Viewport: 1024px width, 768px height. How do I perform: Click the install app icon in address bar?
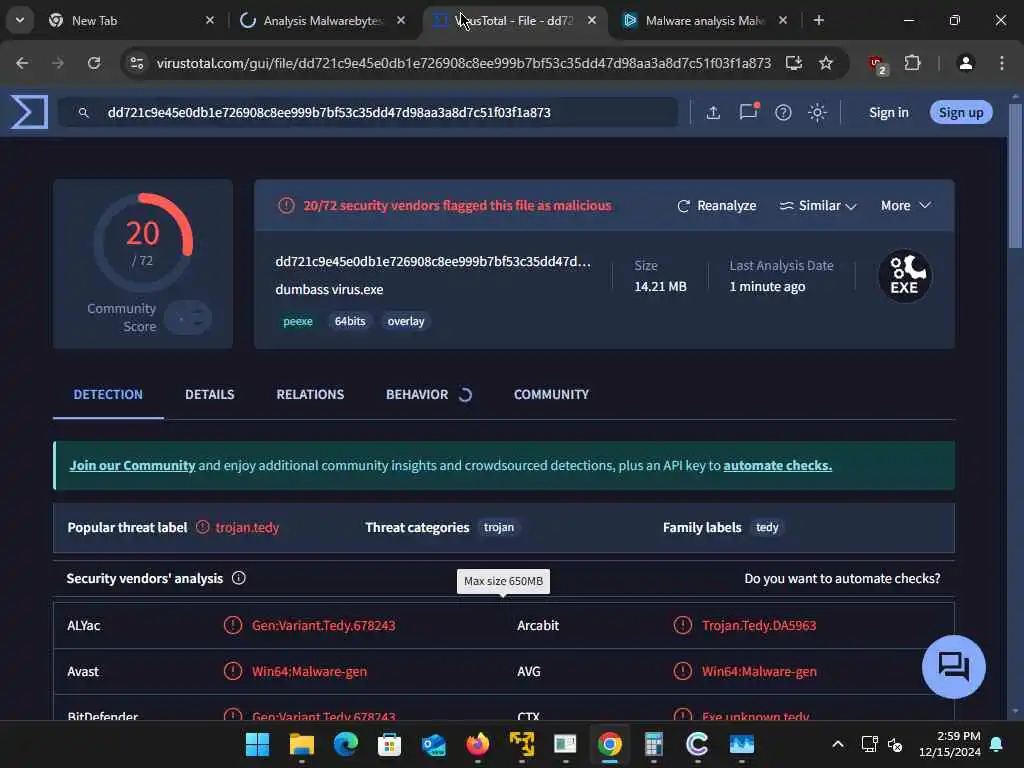(793, 63)
